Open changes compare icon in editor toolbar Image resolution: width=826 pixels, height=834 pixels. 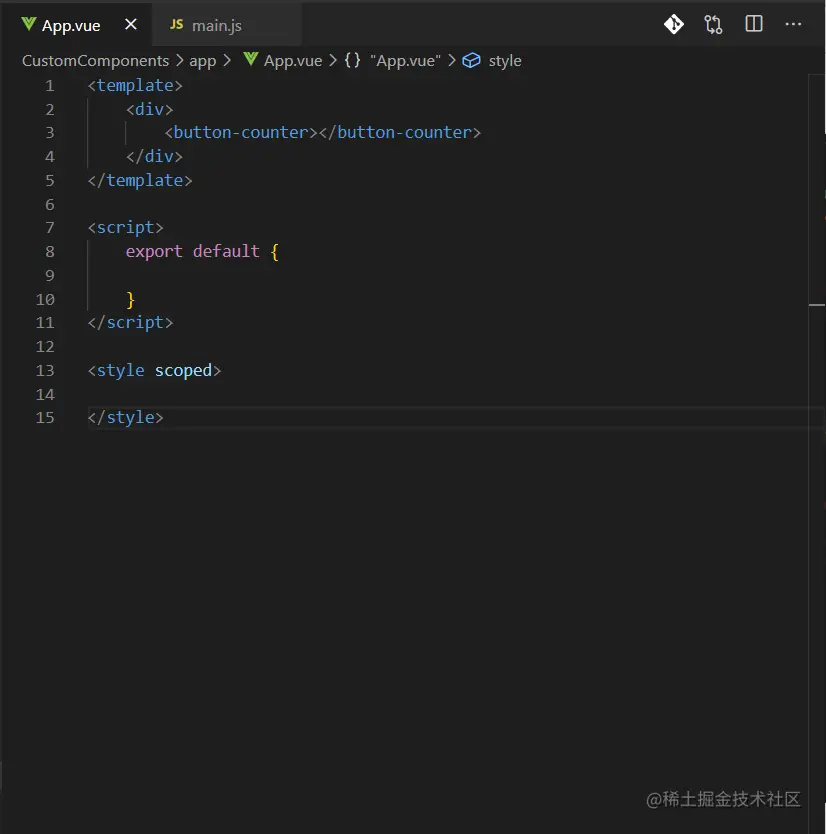(713, 24)
